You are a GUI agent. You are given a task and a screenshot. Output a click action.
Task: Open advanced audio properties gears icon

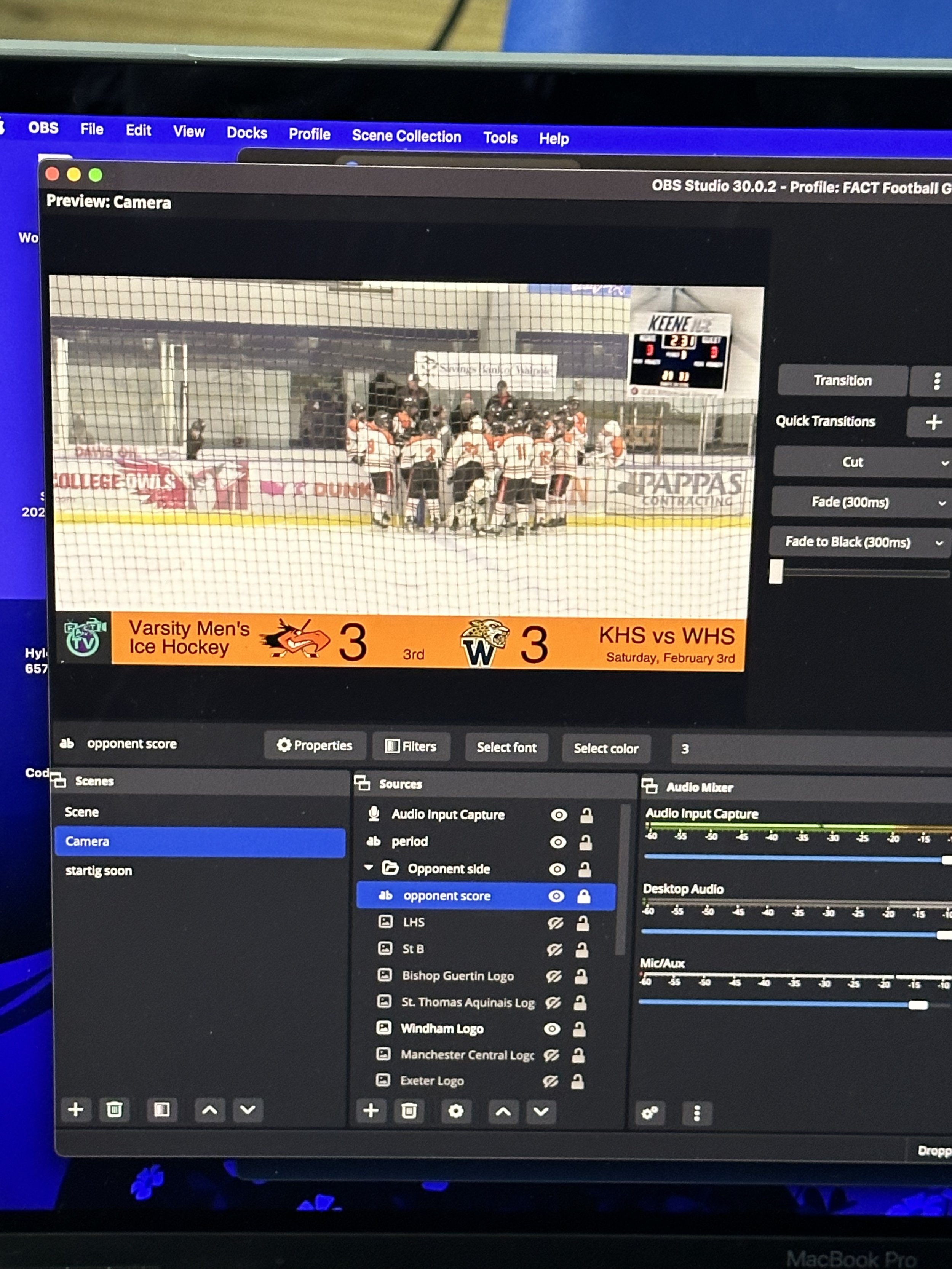pyautogui.click(x=650, y=1113)
